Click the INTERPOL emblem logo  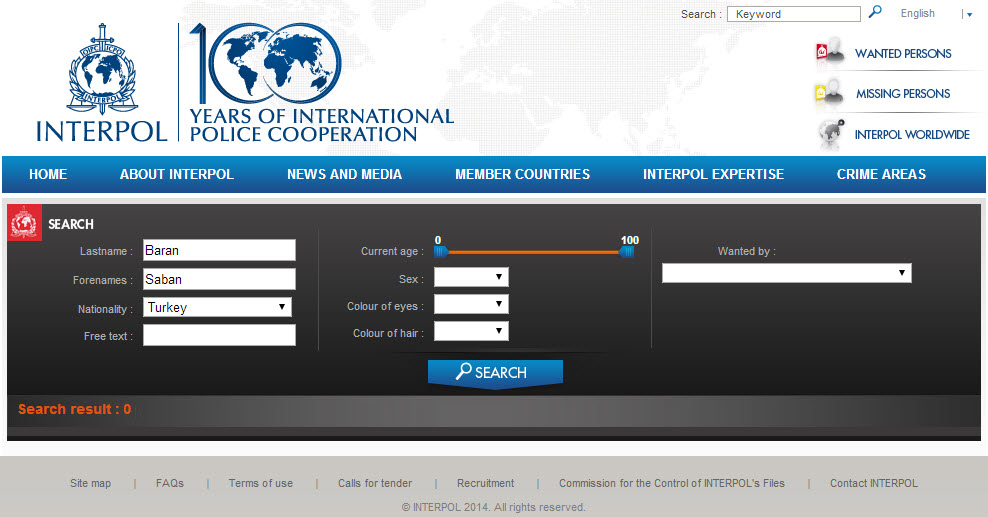click(101, 69)
